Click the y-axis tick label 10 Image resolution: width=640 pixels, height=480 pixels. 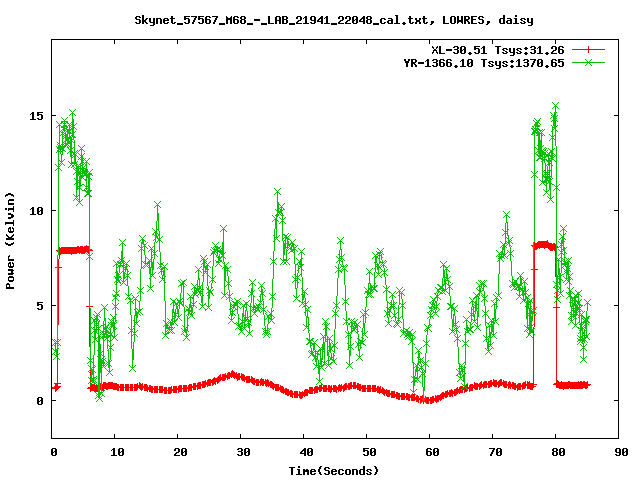(x=36, y=211)
